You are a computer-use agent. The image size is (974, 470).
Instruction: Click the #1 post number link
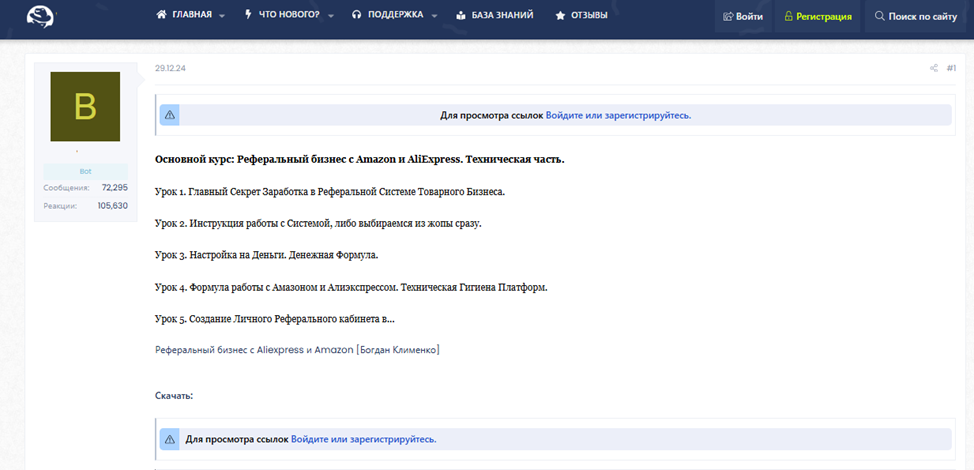951,69
